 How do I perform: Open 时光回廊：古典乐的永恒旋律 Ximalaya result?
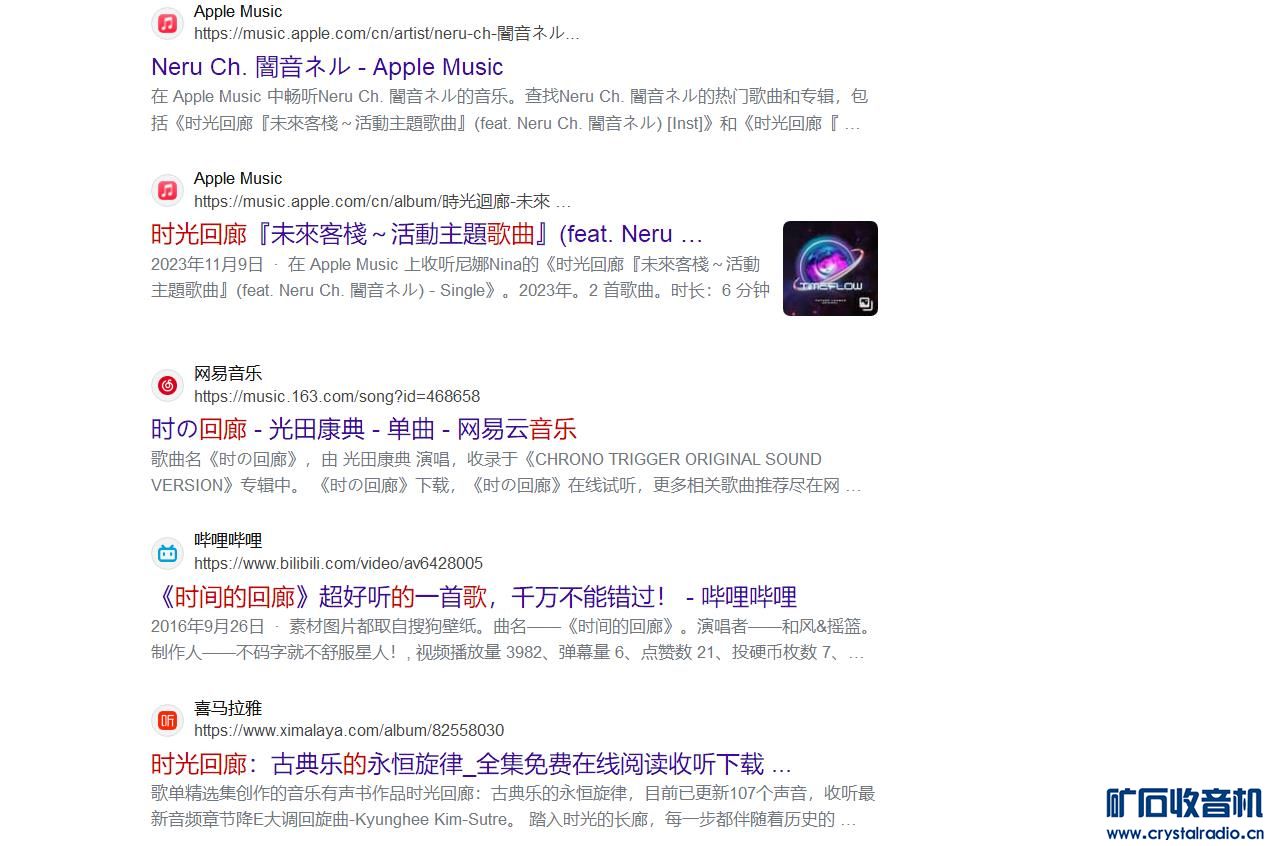[471, 764]
